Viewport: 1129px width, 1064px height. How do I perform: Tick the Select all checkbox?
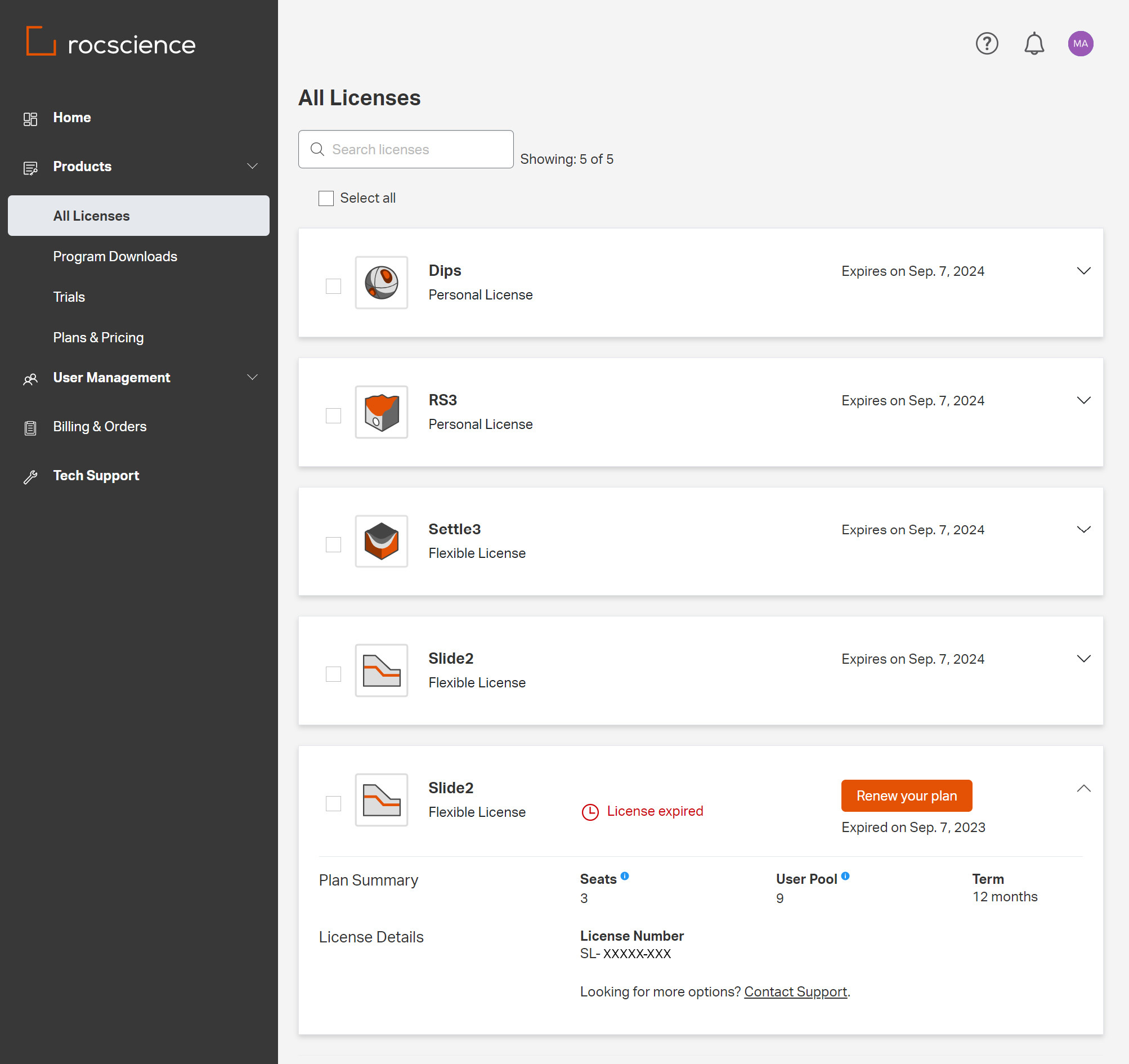click(326, 198)
